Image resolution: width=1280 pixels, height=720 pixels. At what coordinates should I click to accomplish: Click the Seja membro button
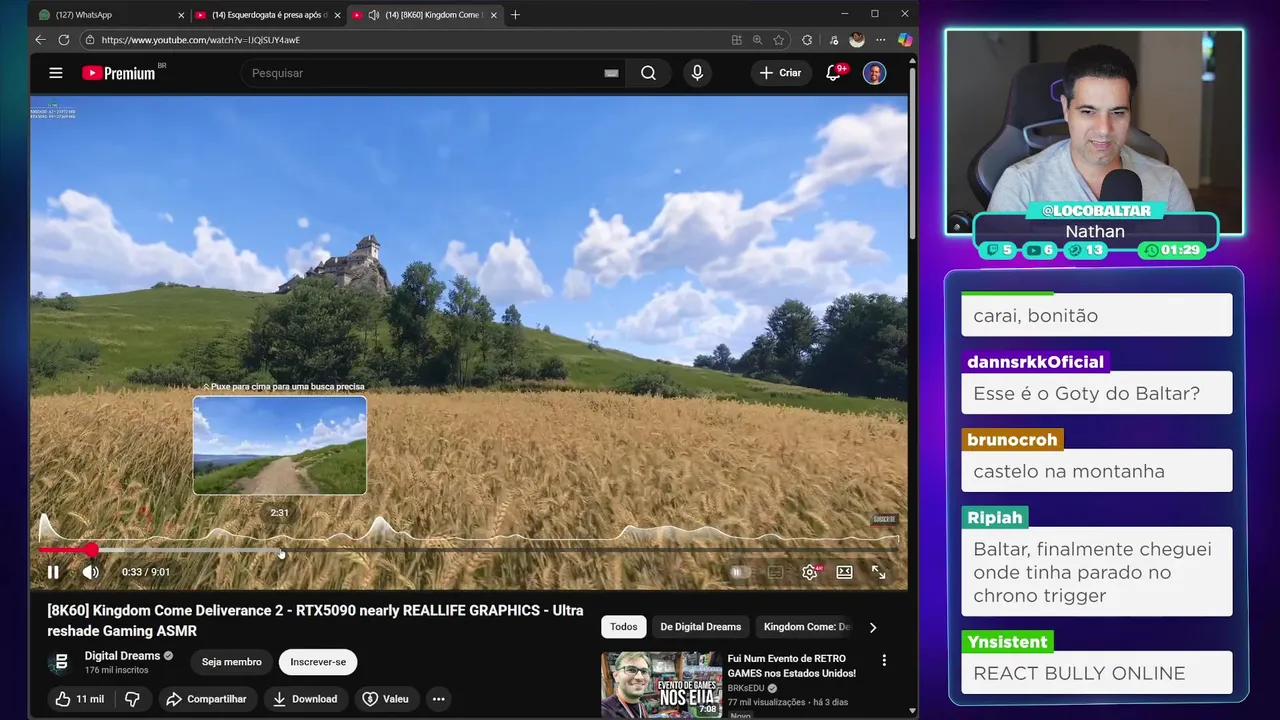point(231,662)
